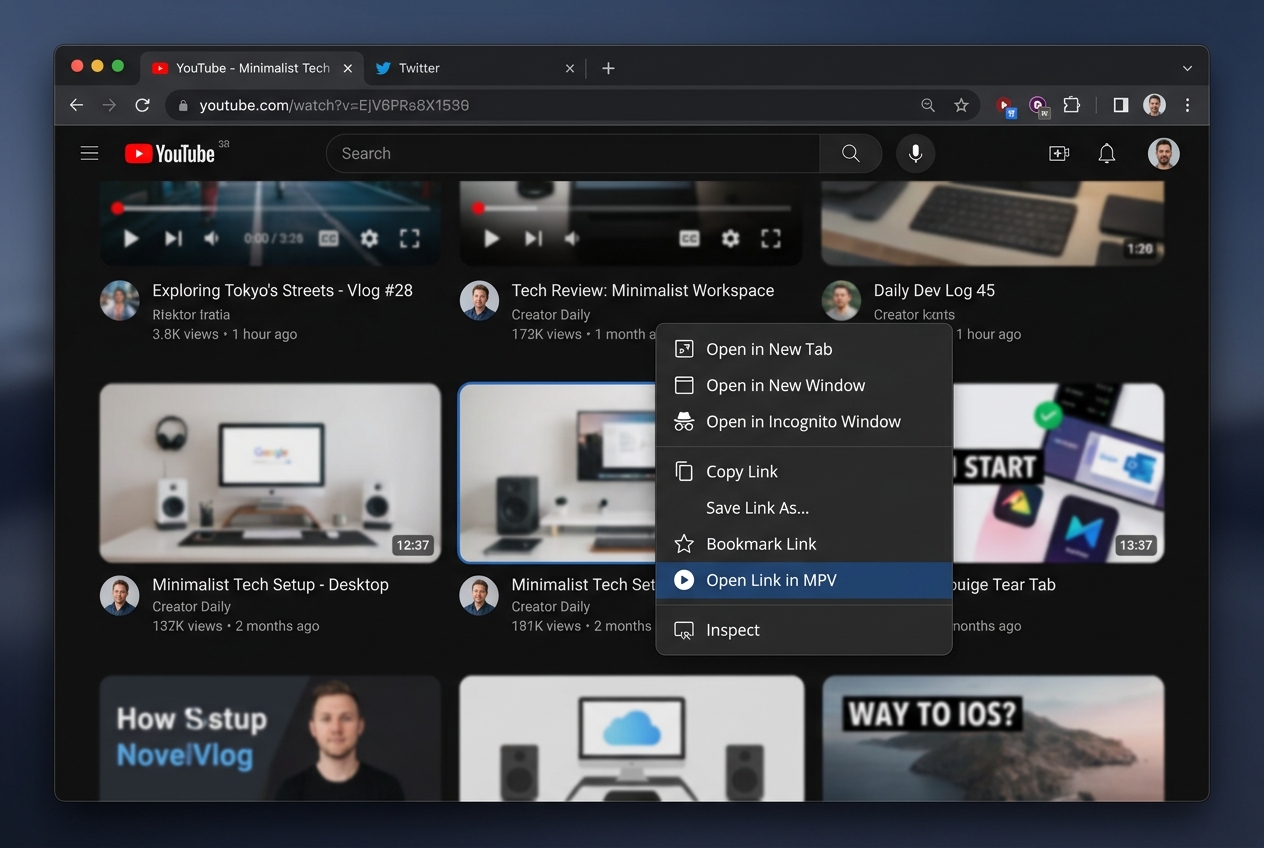Open channel avatar beside Tokyo's Streets vlog
This screenshot has width=1264, height=848.
[x=120, y=300]
